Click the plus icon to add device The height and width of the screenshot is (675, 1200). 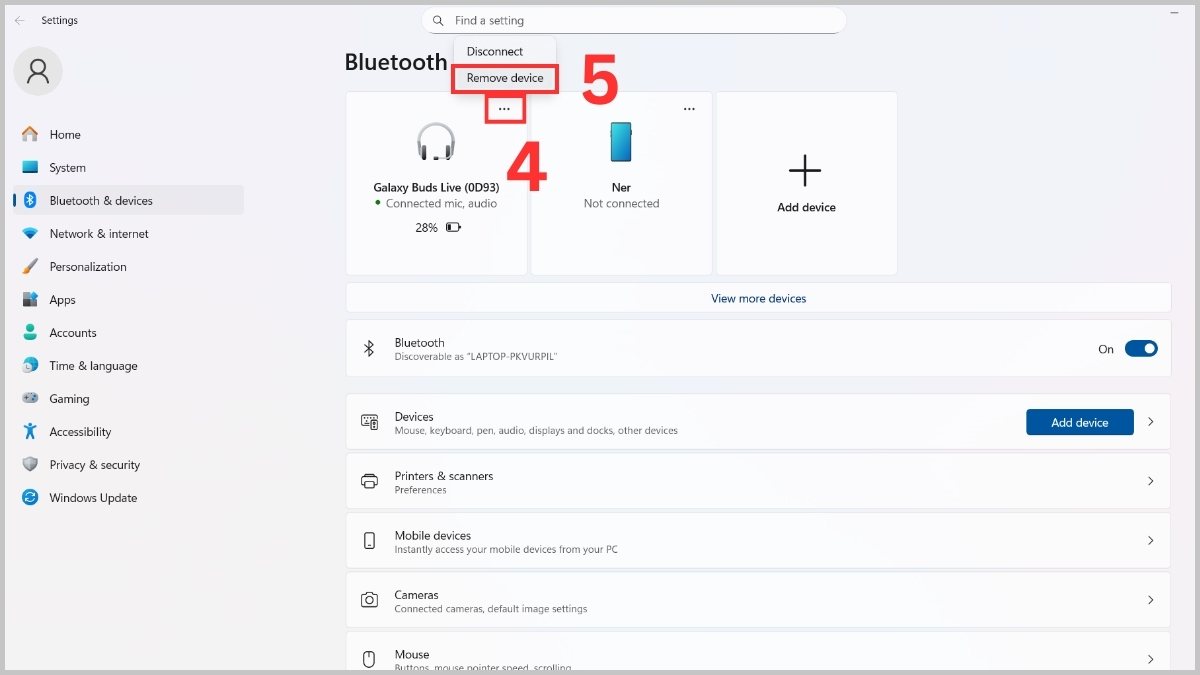pos(805,171)
